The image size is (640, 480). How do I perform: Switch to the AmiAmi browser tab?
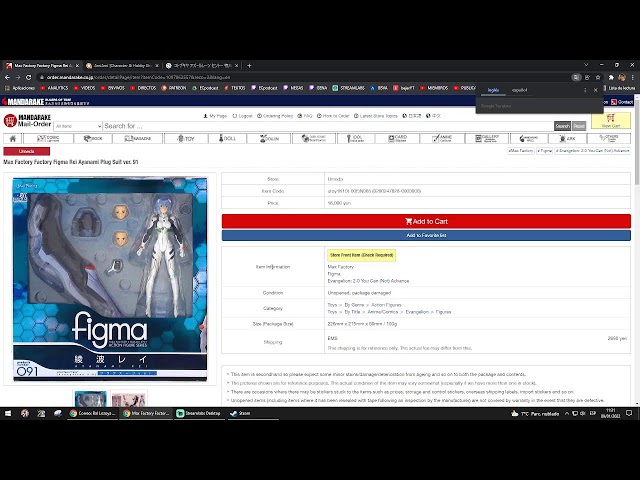tap(122, 65)
